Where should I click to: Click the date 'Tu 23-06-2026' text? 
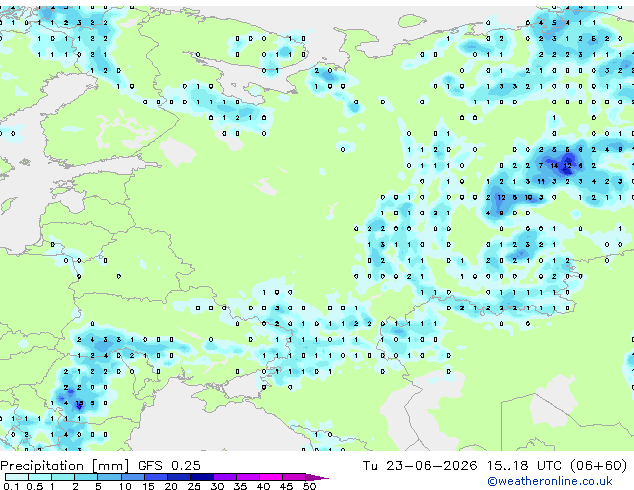[x=420, y=466]
